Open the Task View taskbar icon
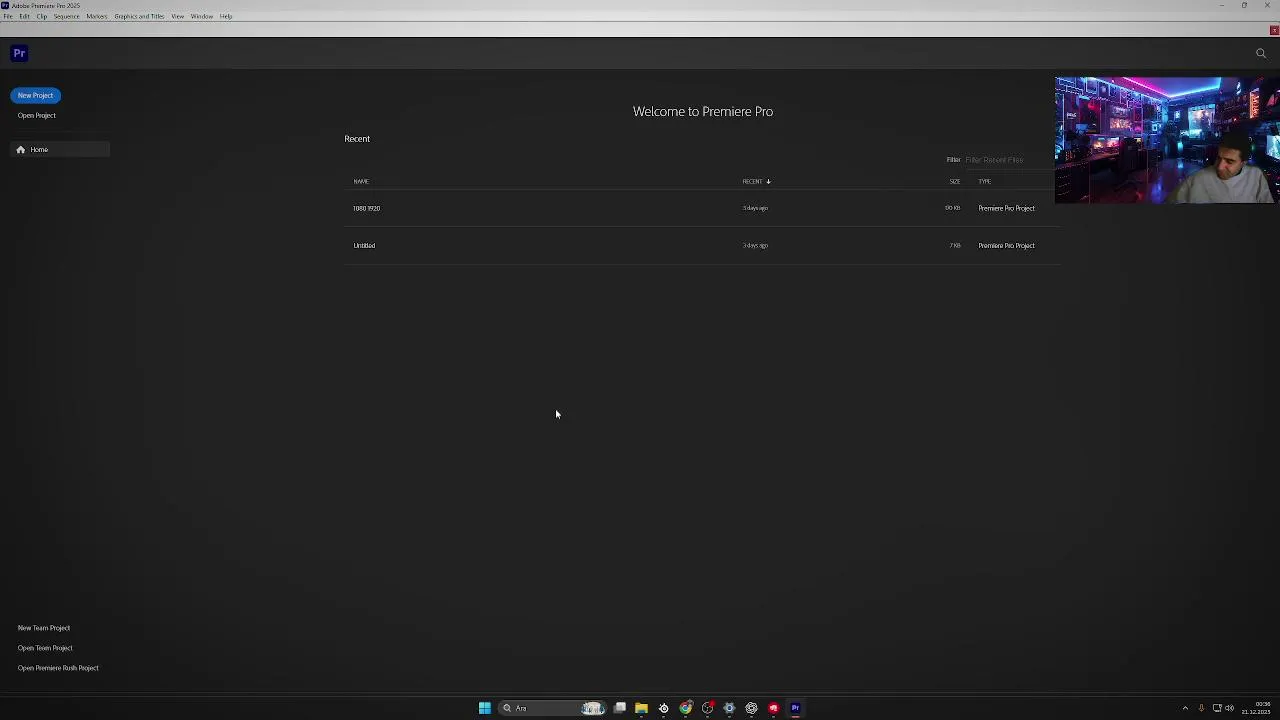Screen dimensions: 1280x720 [620, 708]
